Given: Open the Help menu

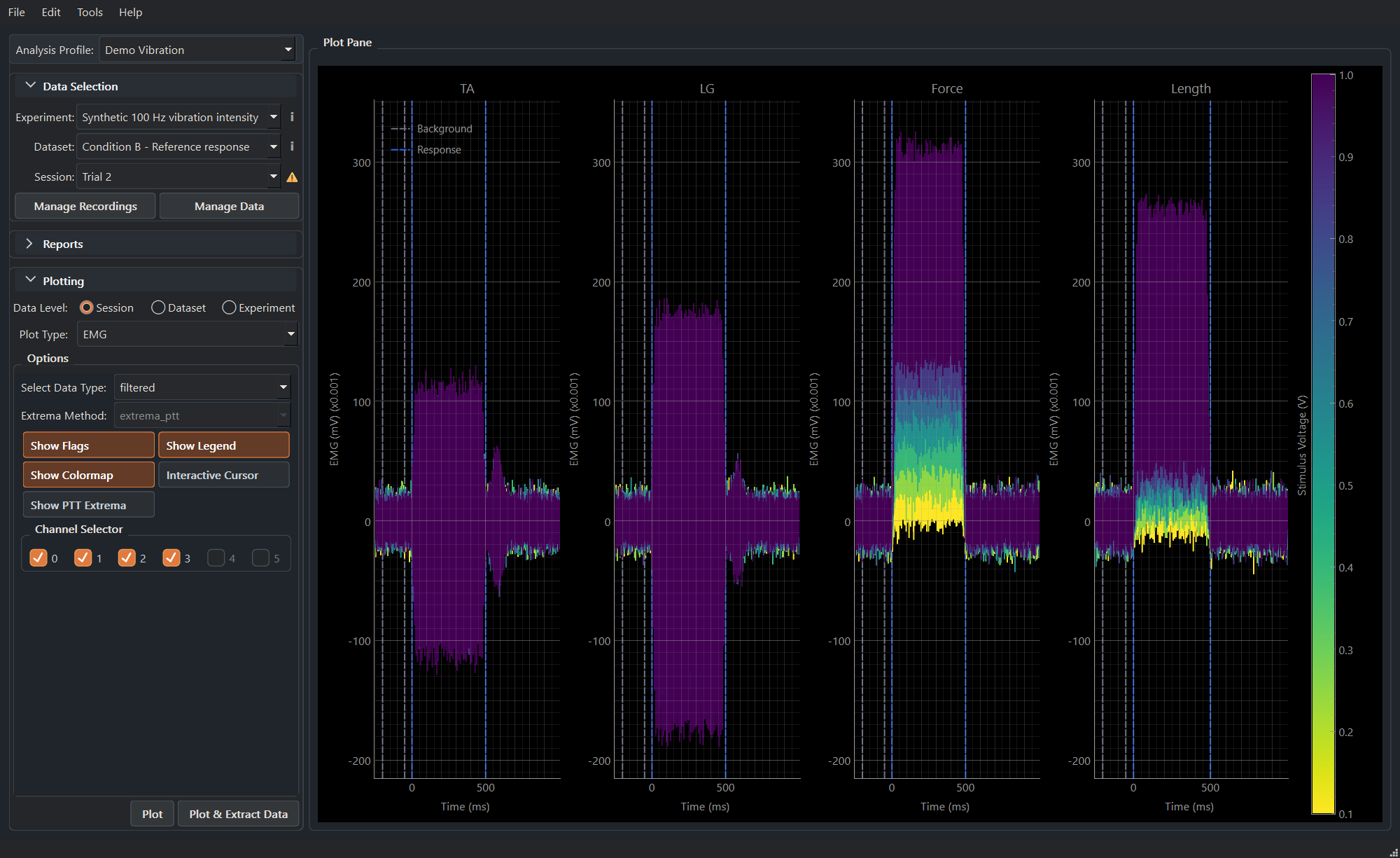Looking at the screenshot, I should [130, 12].
